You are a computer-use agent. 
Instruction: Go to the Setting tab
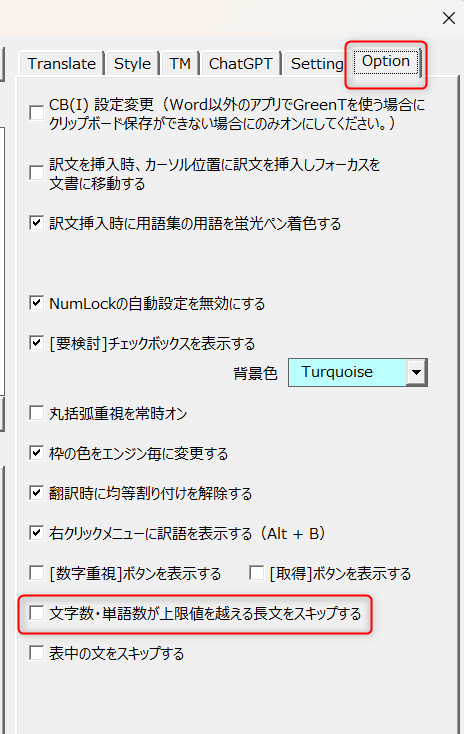[317, 64]
